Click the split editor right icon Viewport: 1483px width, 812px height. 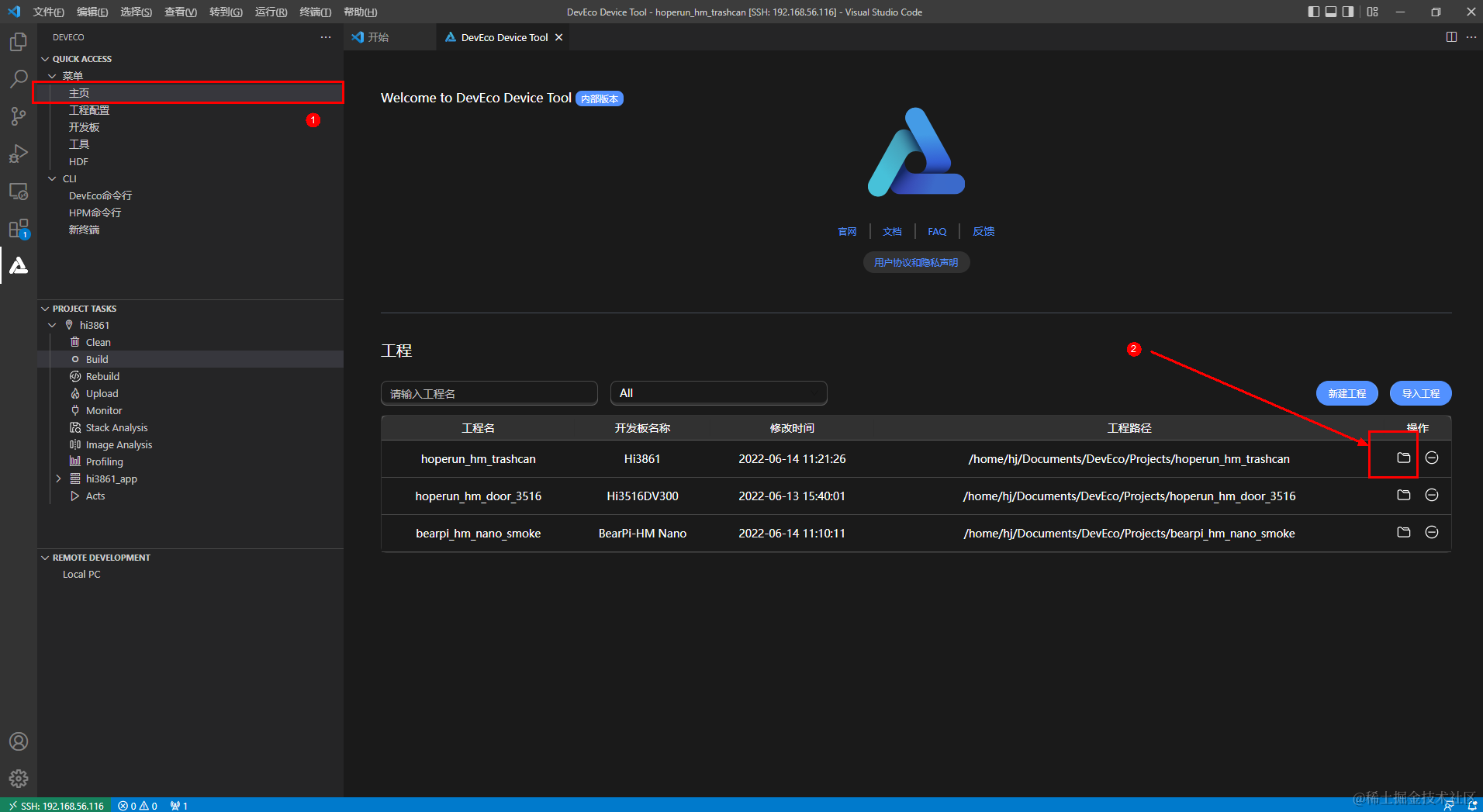pos(1451,37)
